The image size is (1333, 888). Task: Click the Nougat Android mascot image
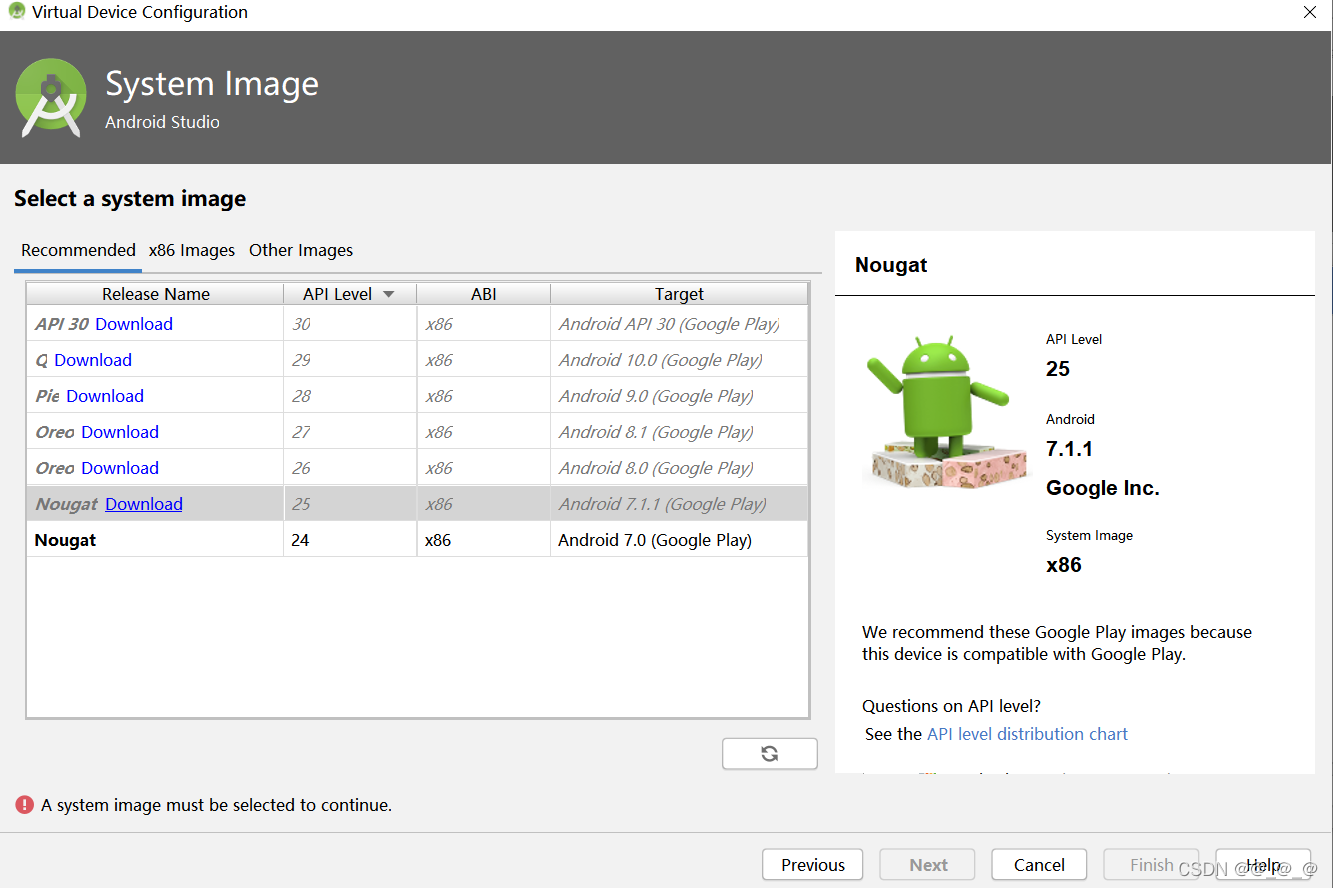click(x=946, y=410)
